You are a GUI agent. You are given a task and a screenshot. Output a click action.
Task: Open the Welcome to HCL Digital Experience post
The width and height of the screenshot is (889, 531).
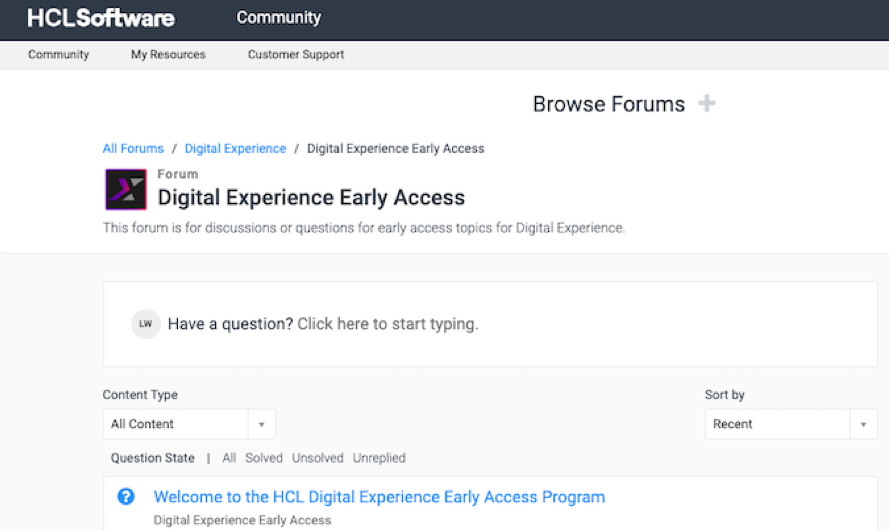coord(379,497)
